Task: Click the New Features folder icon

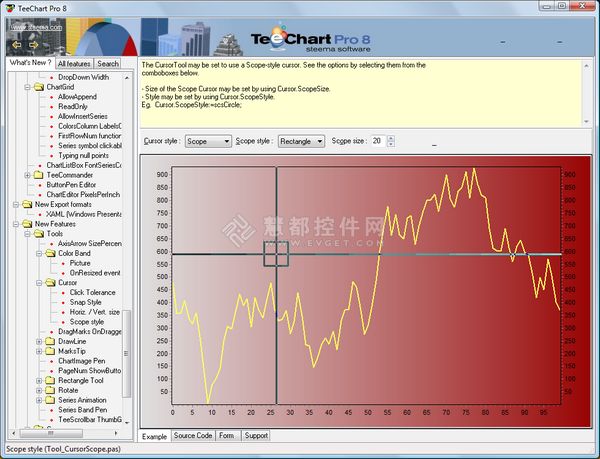Action: pyautogui.click(x=27, y=224)
